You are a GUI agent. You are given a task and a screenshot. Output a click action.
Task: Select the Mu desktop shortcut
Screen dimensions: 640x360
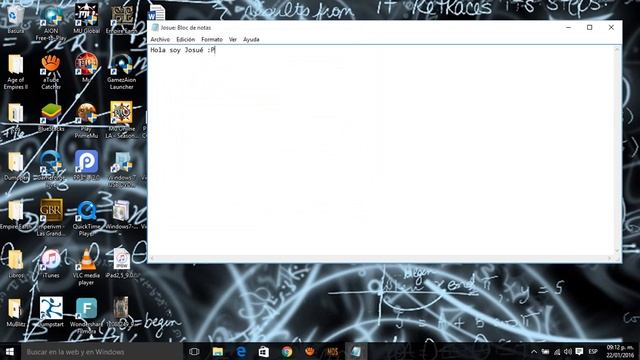coord(86,68)
